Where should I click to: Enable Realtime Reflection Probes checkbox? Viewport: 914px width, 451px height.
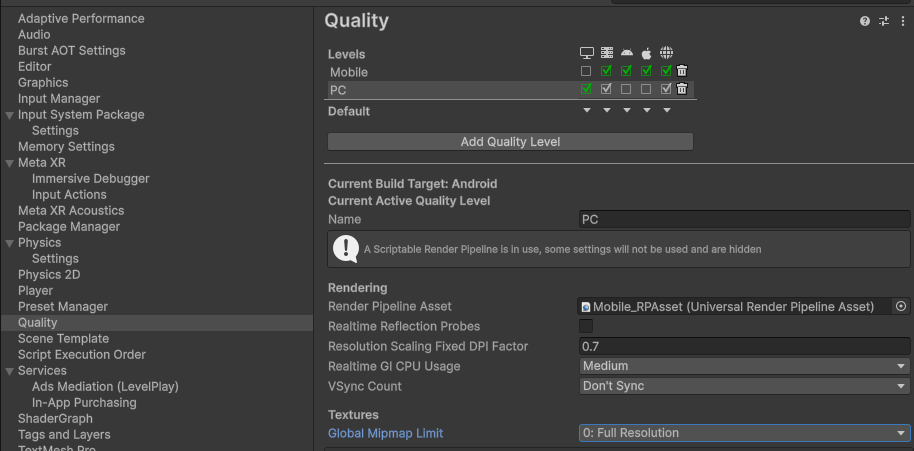point(586,326)
